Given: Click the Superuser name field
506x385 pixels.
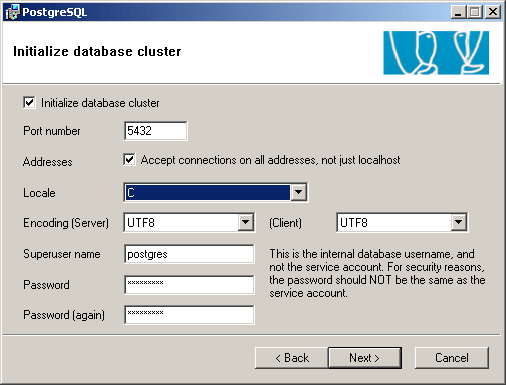Looking at the screenshot, I should click(189, 254).
